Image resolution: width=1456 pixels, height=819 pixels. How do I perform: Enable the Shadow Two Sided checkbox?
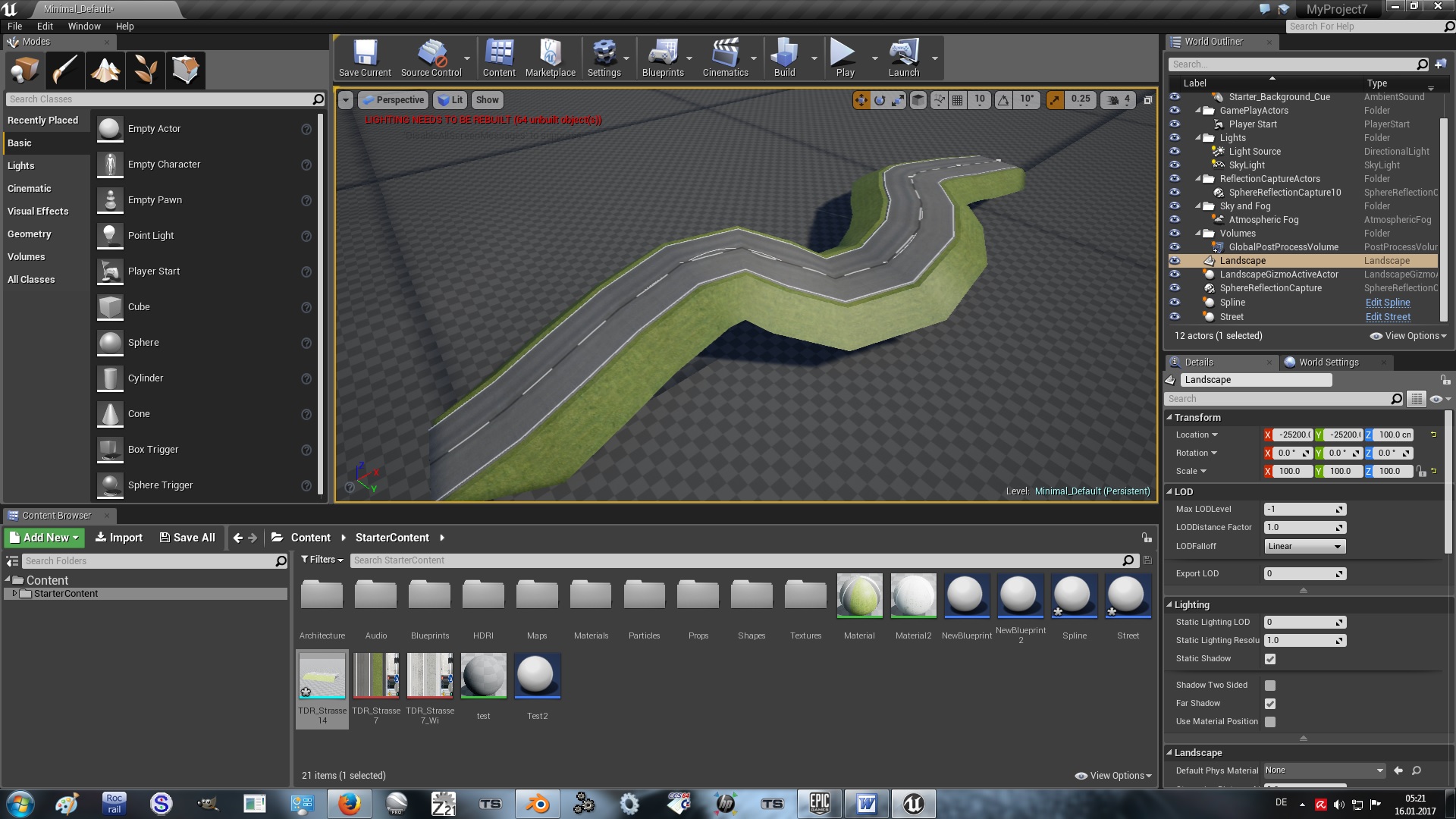pos(1270,686)
